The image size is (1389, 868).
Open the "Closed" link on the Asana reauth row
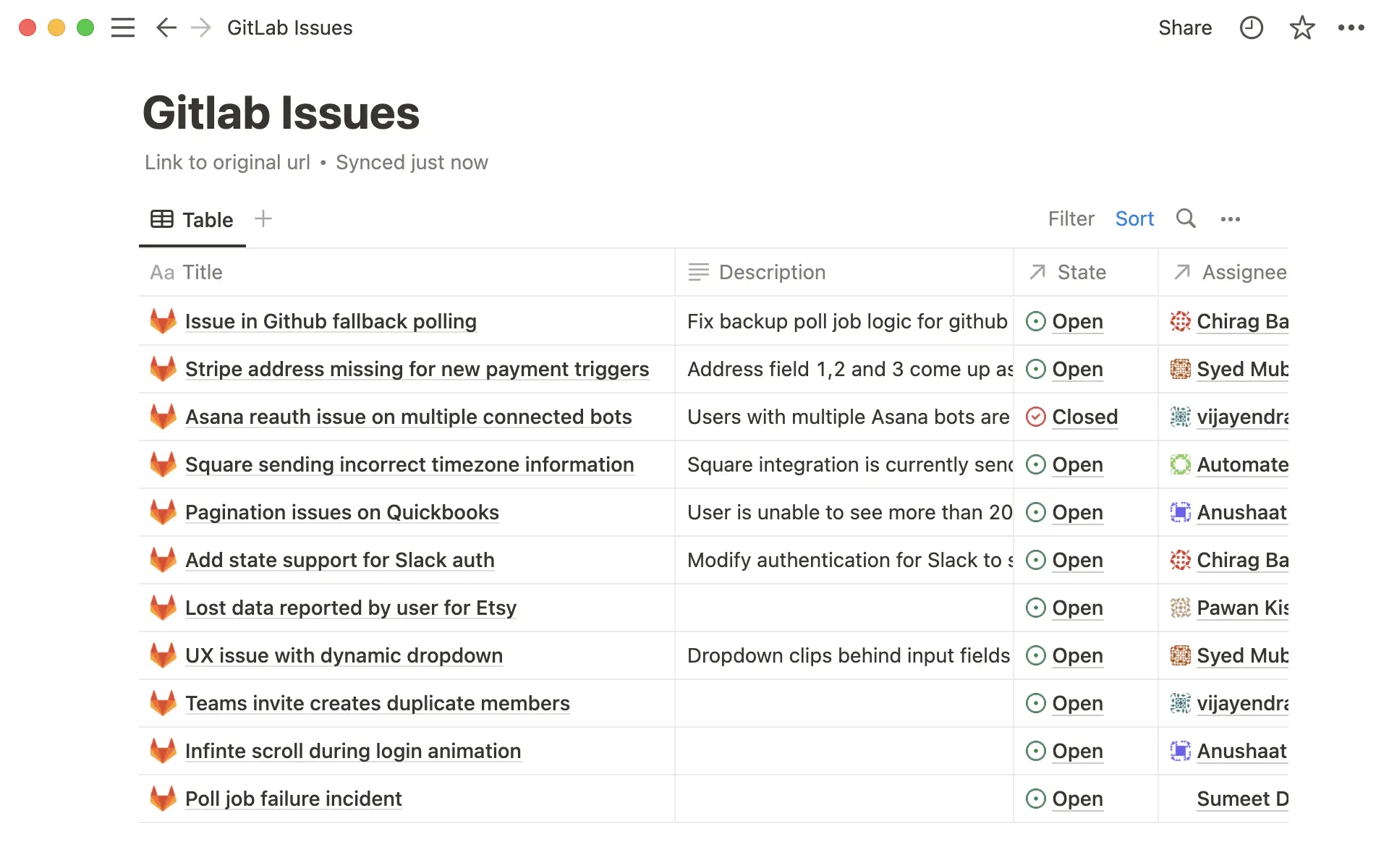coord(1085,417)
